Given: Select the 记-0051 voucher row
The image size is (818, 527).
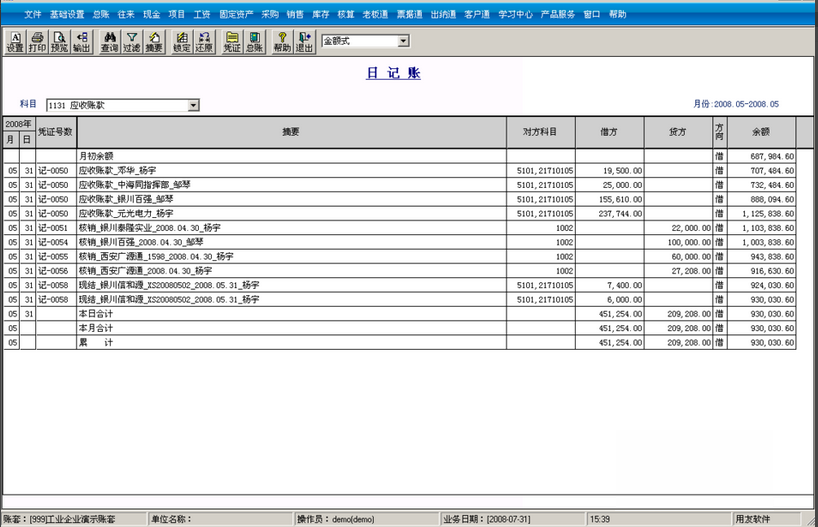Looking at the screenshot, I should pos(56,228).
